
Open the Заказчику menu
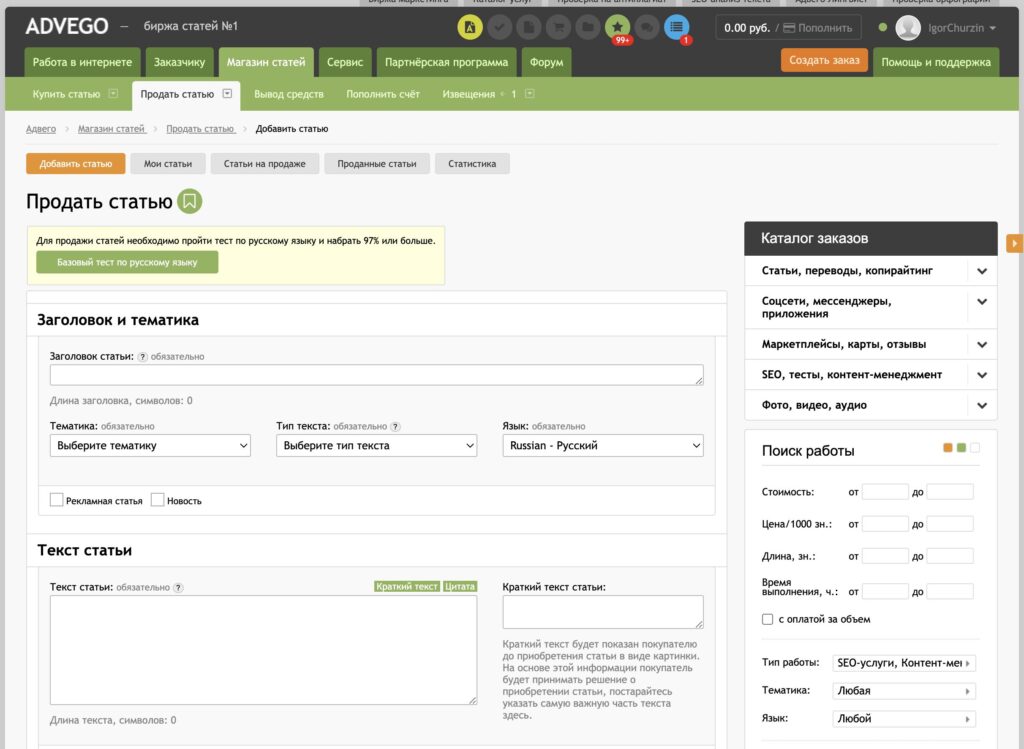click(x=180, y=62)
